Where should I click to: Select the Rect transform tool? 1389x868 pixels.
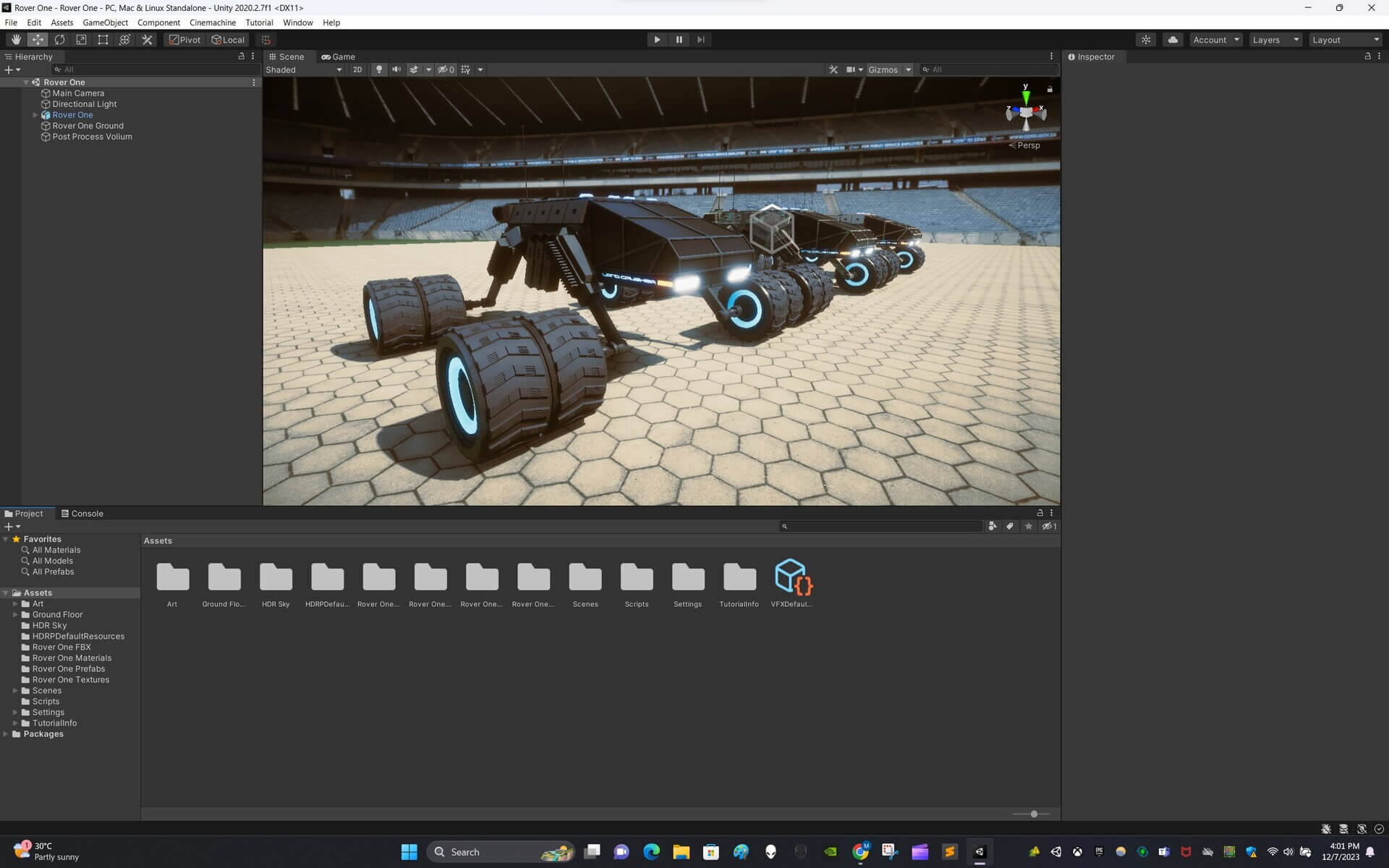(x=103, y=40)
